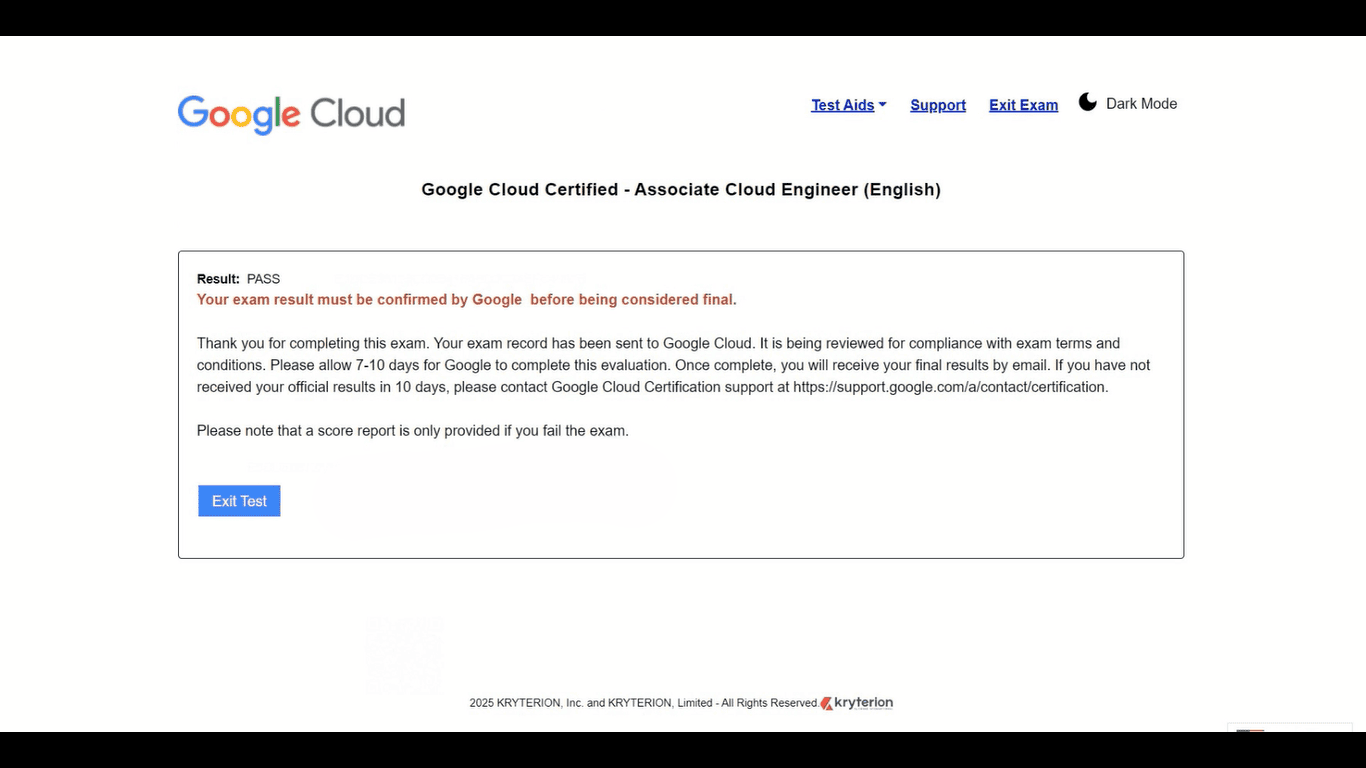This screenshot has width=1366, height=768.
Task: Click the Associate Cloud Engineer exam title
Action: (681, 190)
